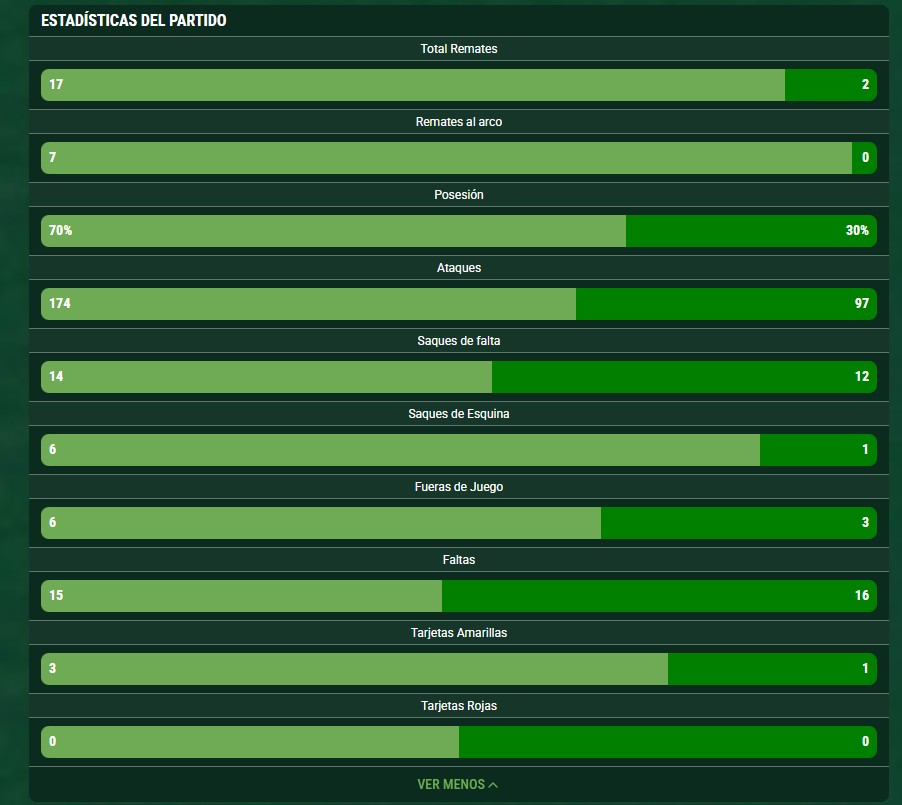
Task: Click the Saques de falta label
Action: click(458, 341)
